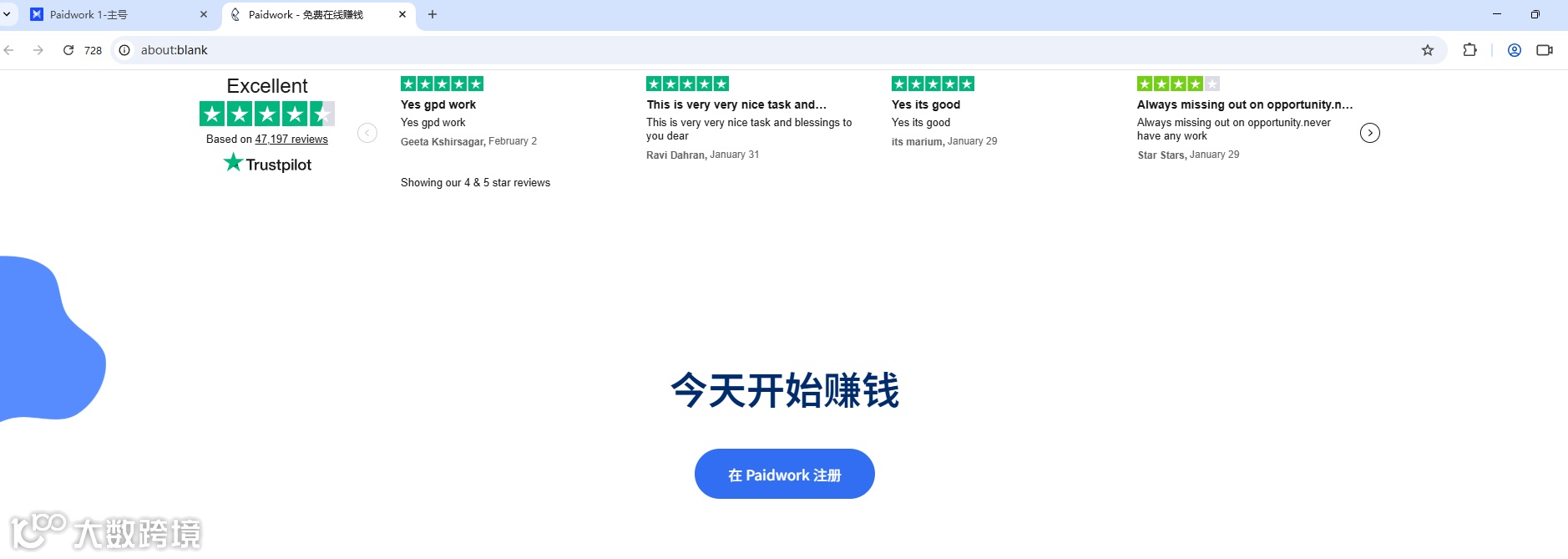Click star rating above Geeta Kshirsagar review
Viewport: 1568px width, 559px height.
[x=443, y=84]
